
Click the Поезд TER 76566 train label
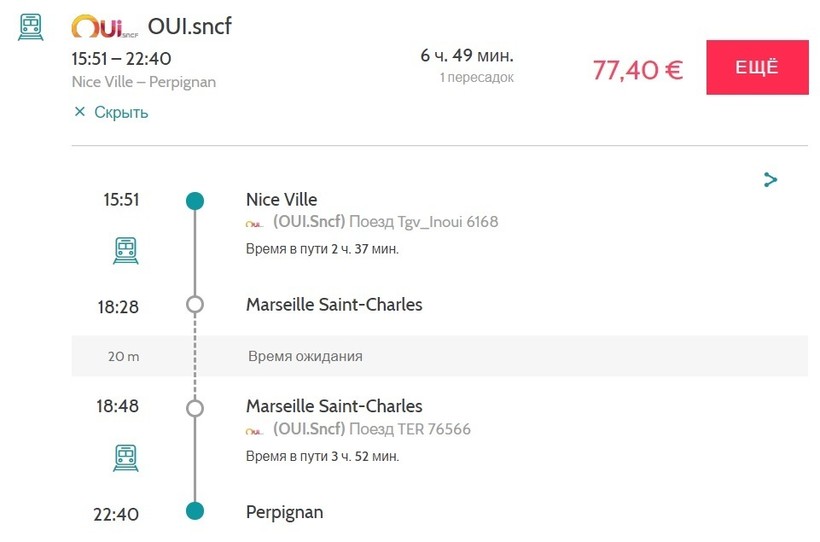(410, 429)
